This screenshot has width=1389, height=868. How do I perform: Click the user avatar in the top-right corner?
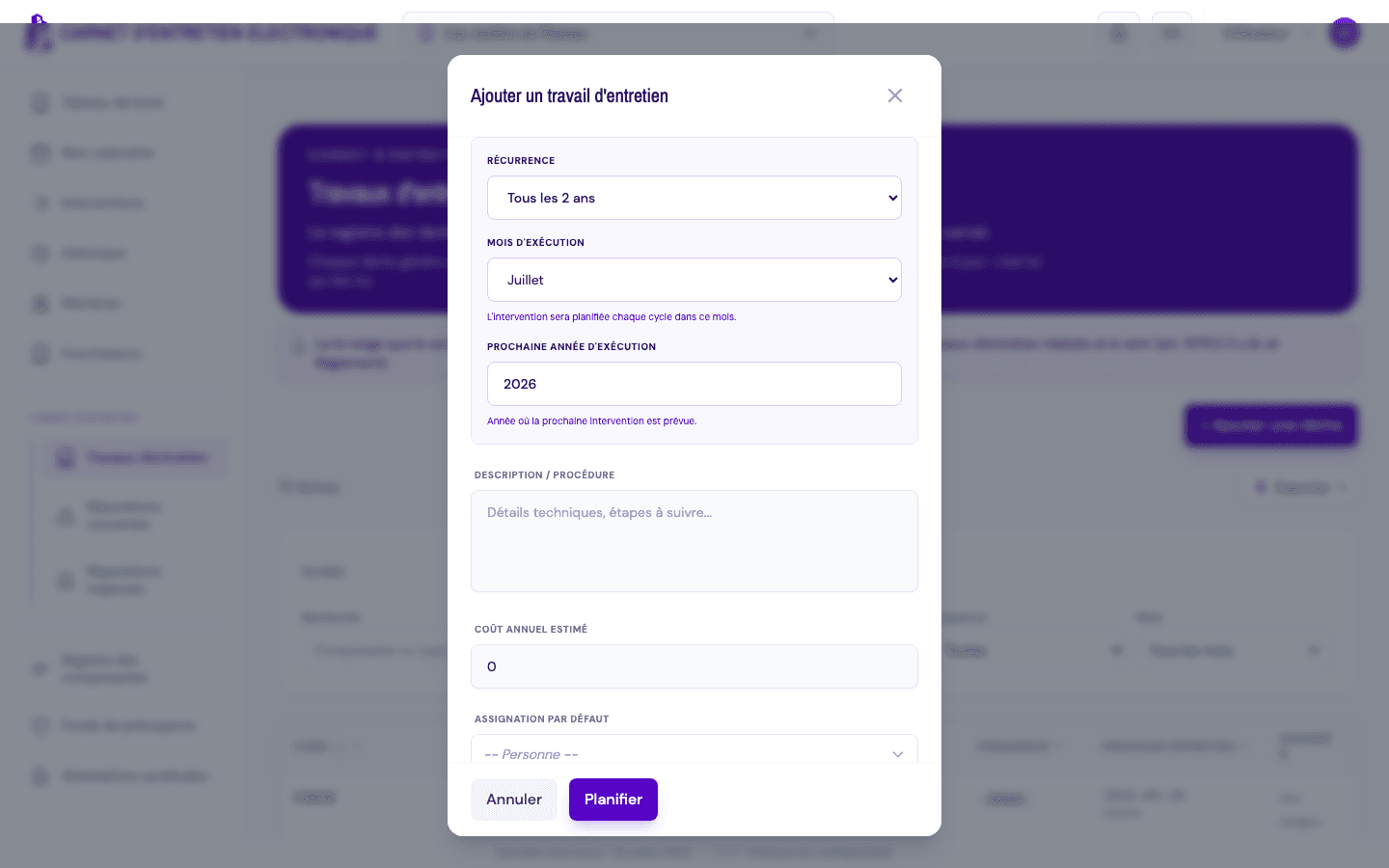coord(1345,33)
